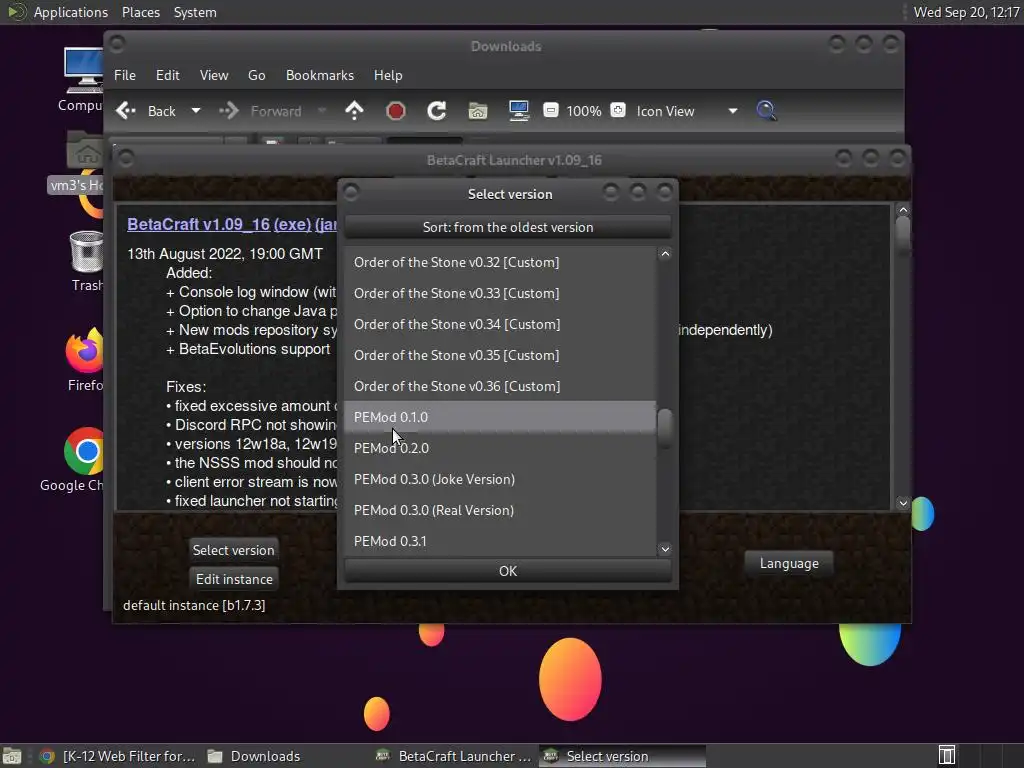
Task: Click Select version dialog window menu button
Action: [x=351, y=192]
